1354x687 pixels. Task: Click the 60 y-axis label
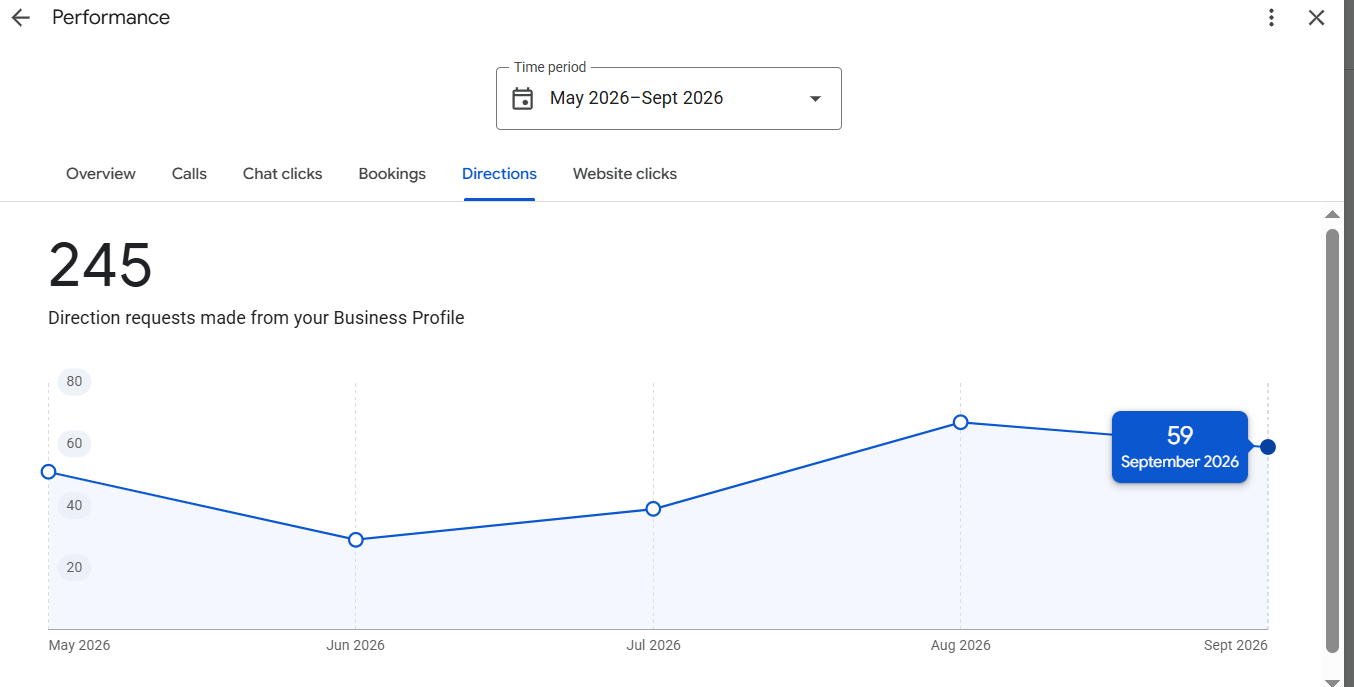point(74,443)
